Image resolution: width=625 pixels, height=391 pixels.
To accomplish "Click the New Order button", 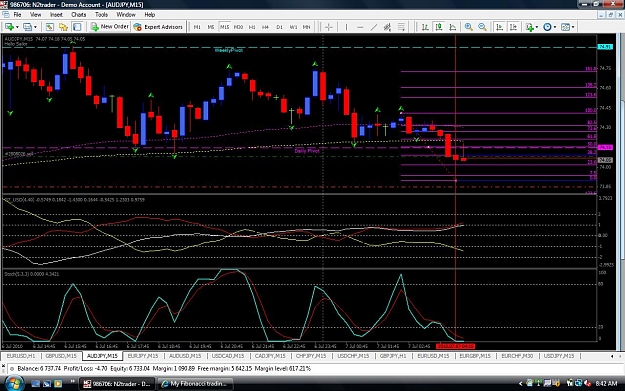I will [x=109, y=27].
